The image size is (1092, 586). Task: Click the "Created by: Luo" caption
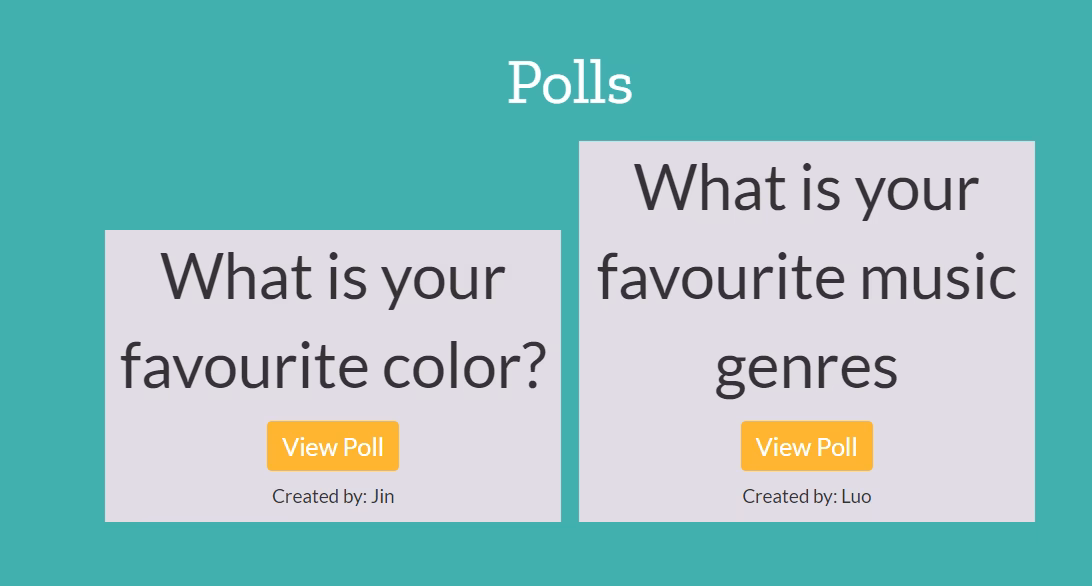[806, 496]
